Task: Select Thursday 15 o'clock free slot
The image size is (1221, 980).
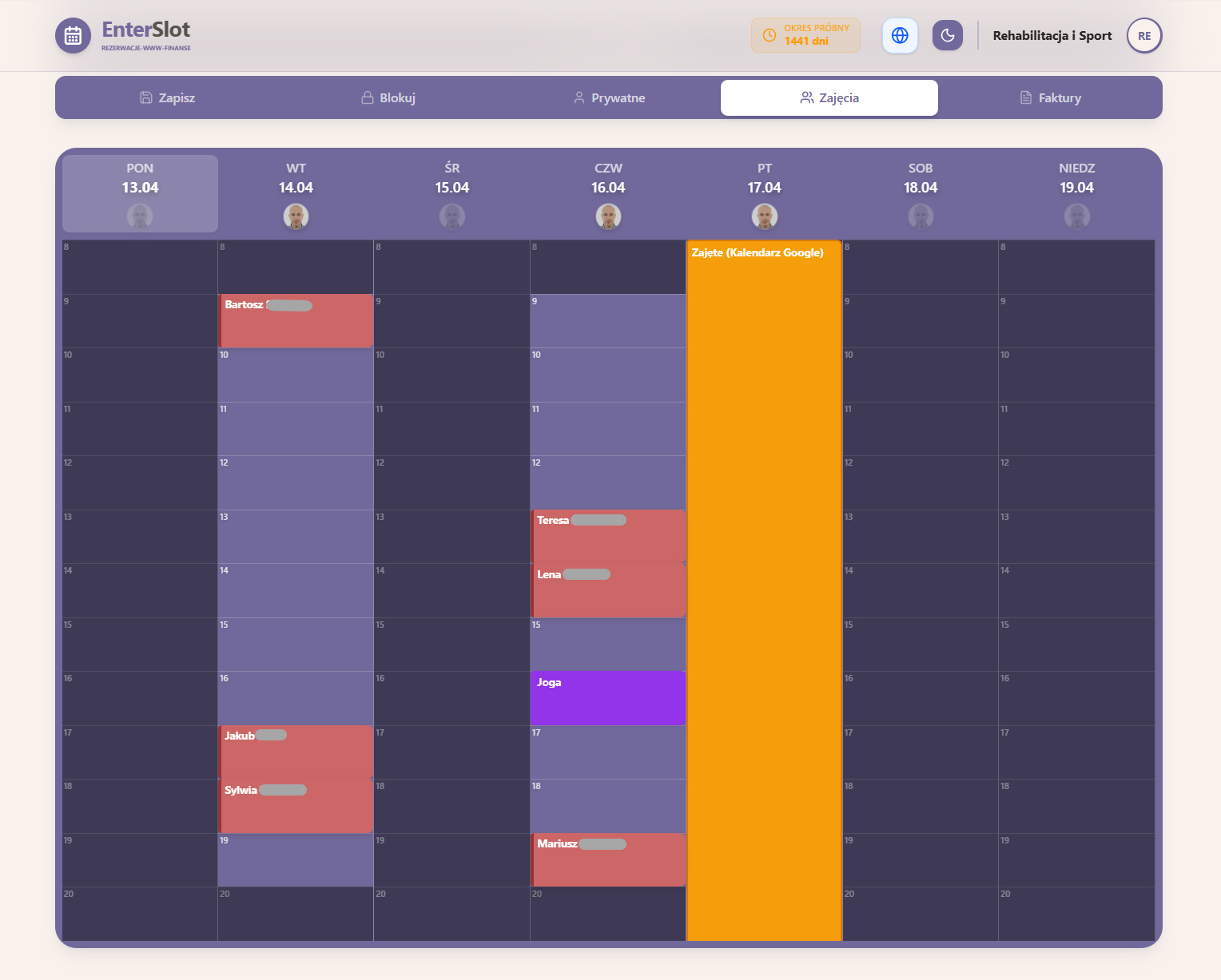Action: pyautogui.click(x=608, y=645)
